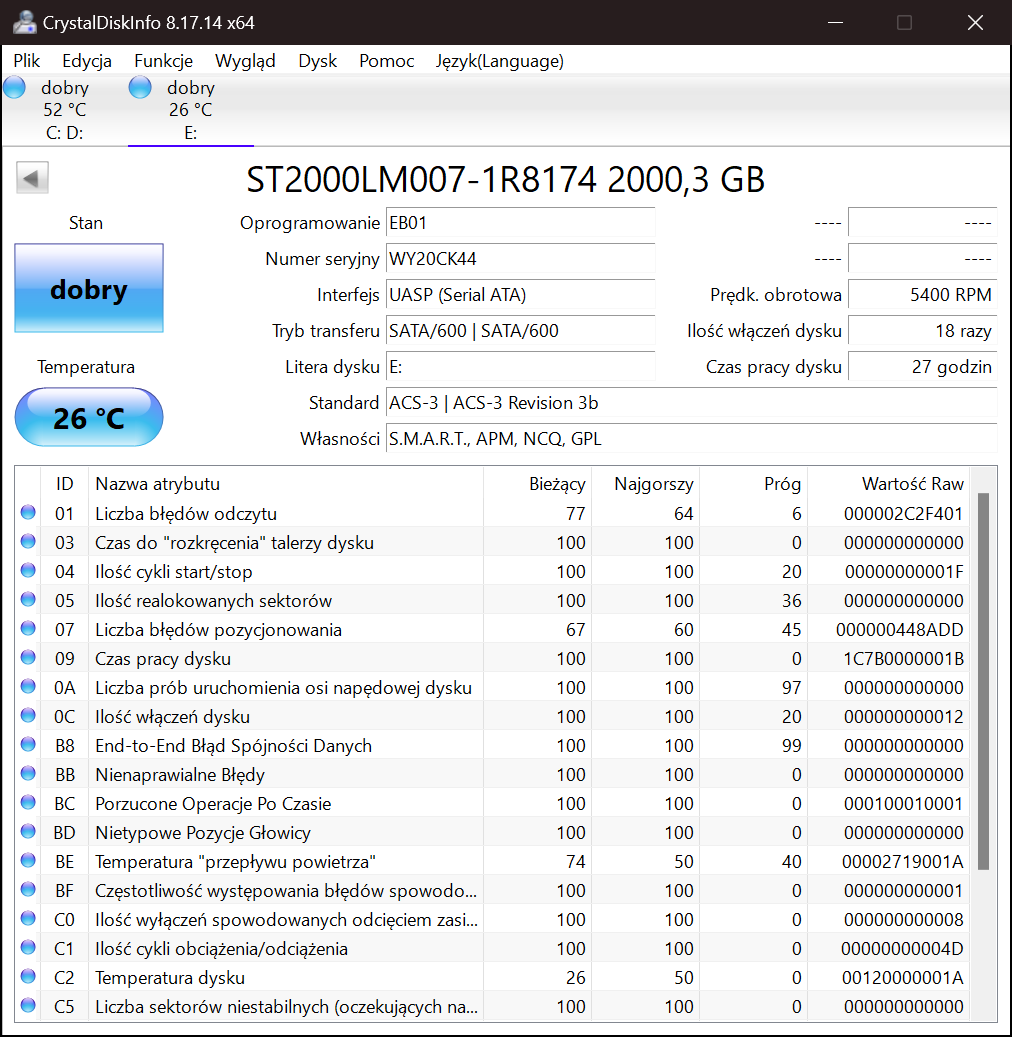This screenshot has height=1037, width=1012.
Task: Open the Język(Language) menu
Action: pyautogui.click(x=499, y=61)
